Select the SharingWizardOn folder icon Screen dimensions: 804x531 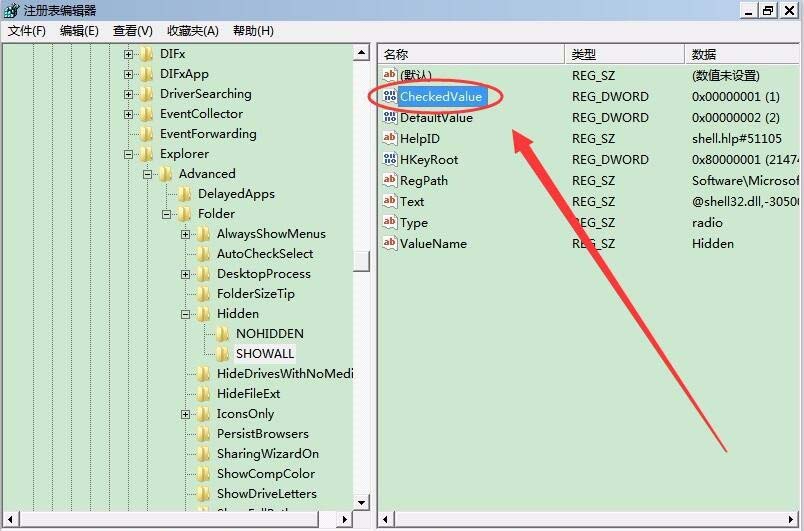pyautogui.click(x=204, y=454)
